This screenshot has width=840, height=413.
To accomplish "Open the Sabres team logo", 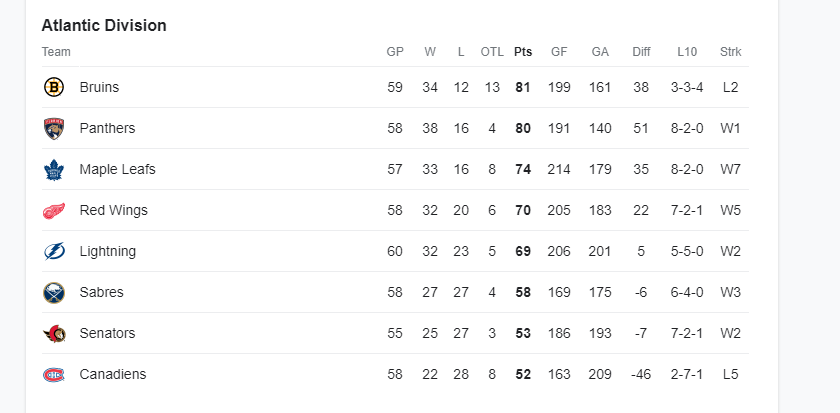I will (54, 292).
